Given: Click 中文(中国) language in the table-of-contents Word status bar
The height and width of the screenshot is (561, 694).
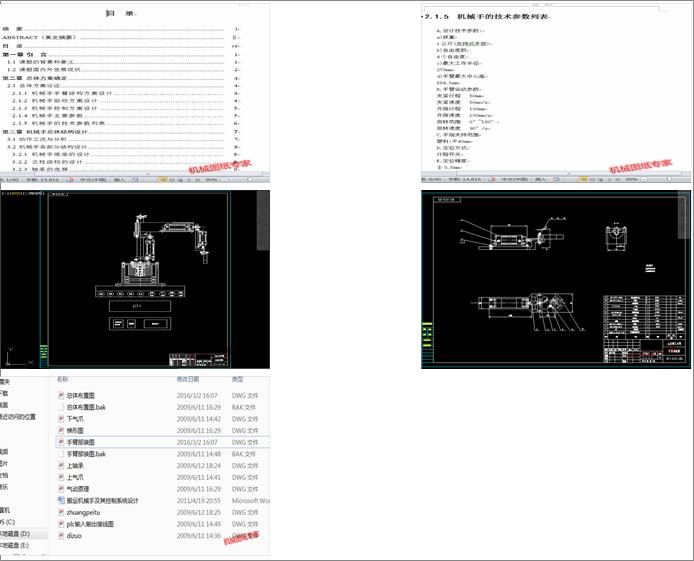Looking at the screenshot, I should [x=93, y=180].
